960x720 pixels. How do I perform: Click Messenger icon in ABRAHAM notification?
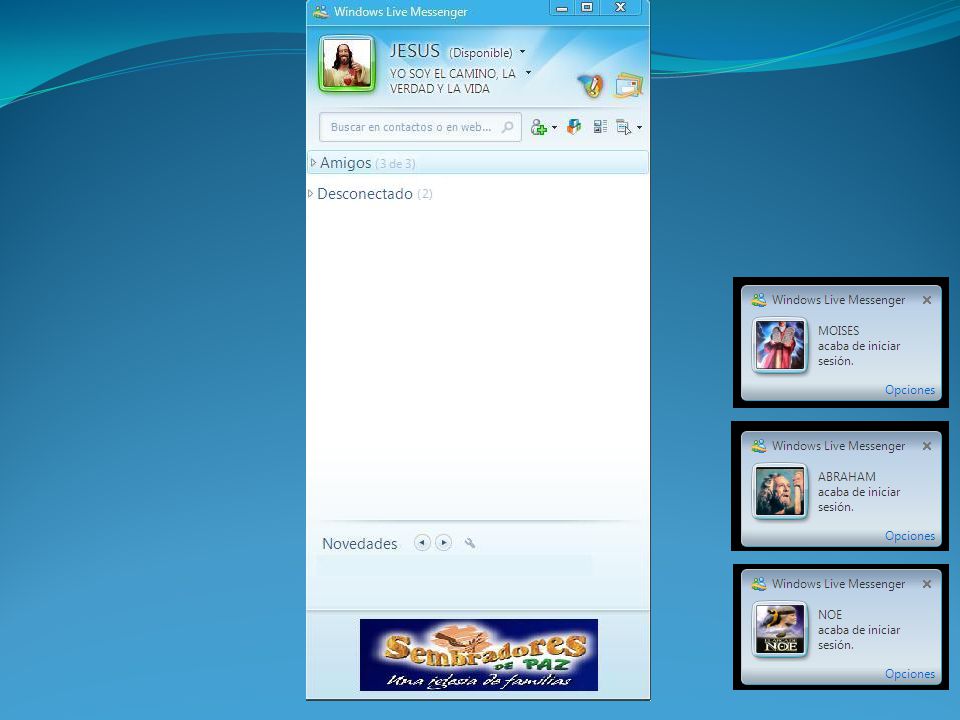(x=759, y=446)
